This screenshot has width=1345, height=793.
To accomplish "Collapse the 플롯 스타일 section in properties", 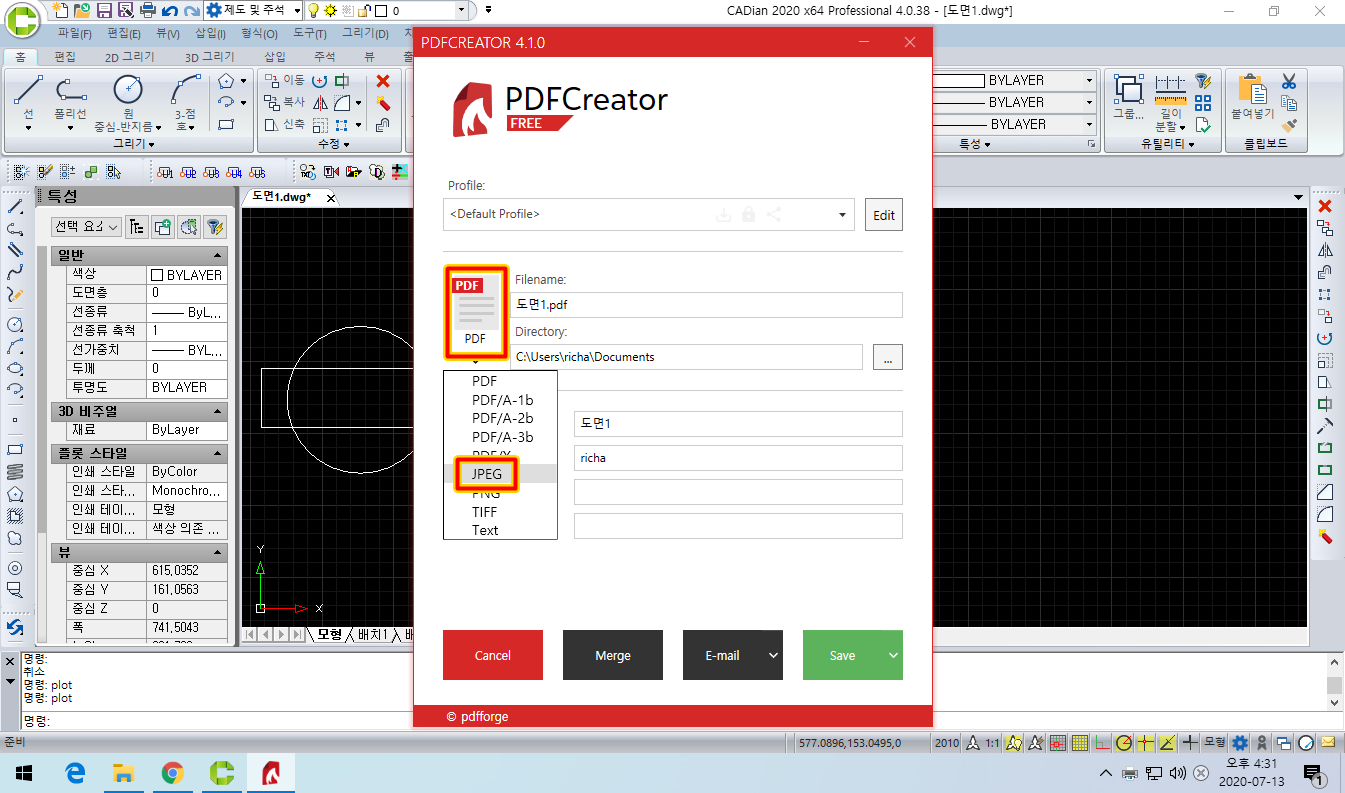I will click(x=217, y=453).
